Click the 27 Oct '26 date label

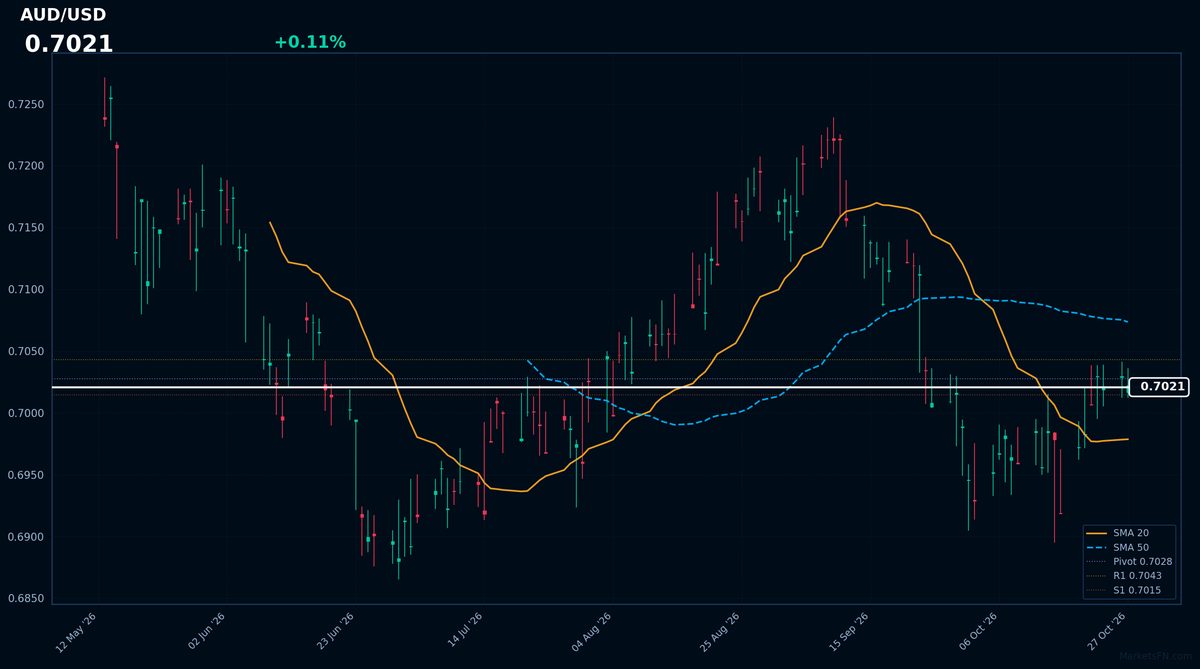[x=1107, y=632]
